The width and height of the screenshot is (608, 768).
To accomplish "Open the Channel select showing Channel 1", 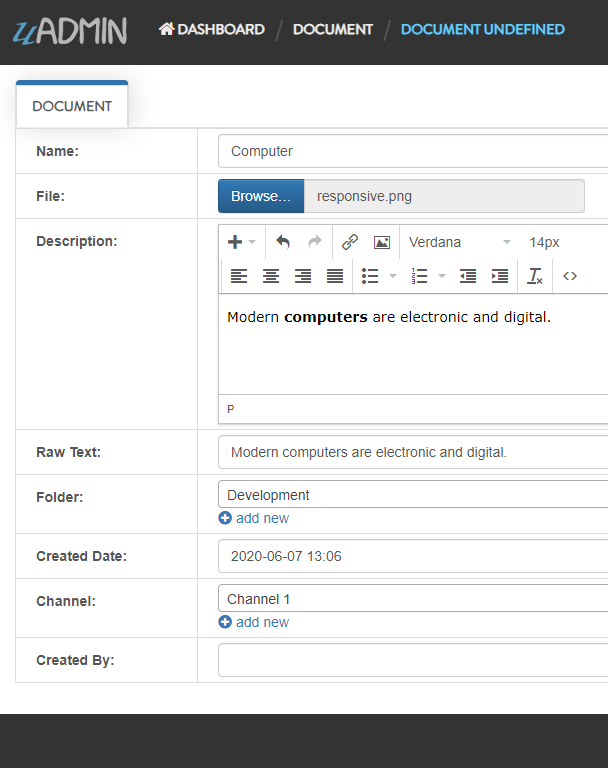I will 413,598.
